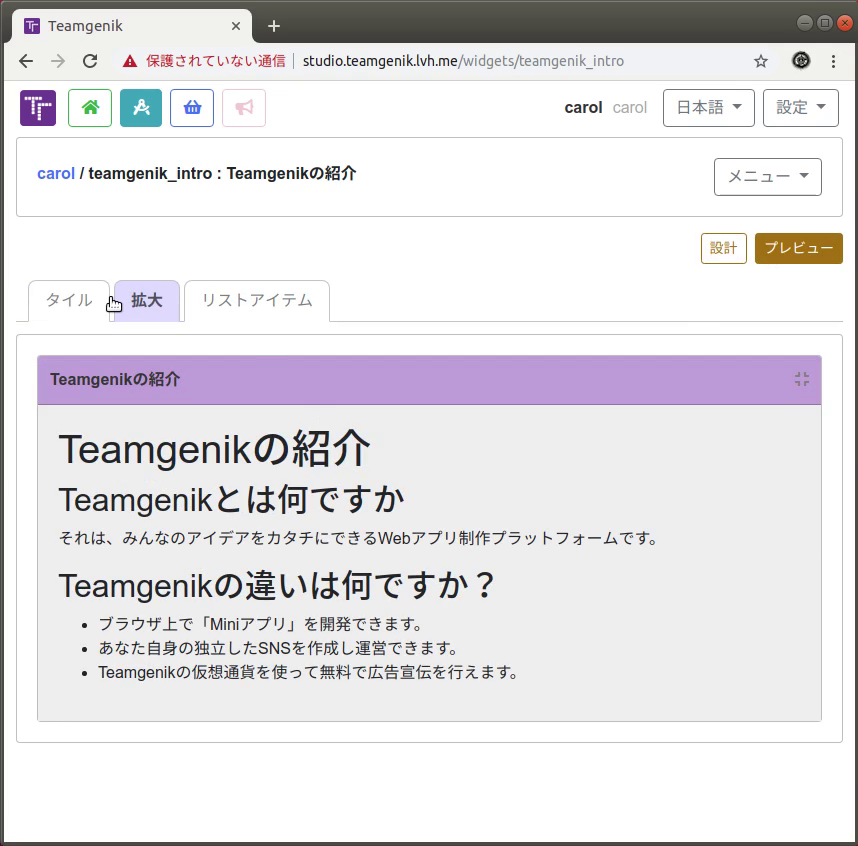The width and height of the screenshot is (858, 846).
Task: Open a new browser tab
Action: 274,26
